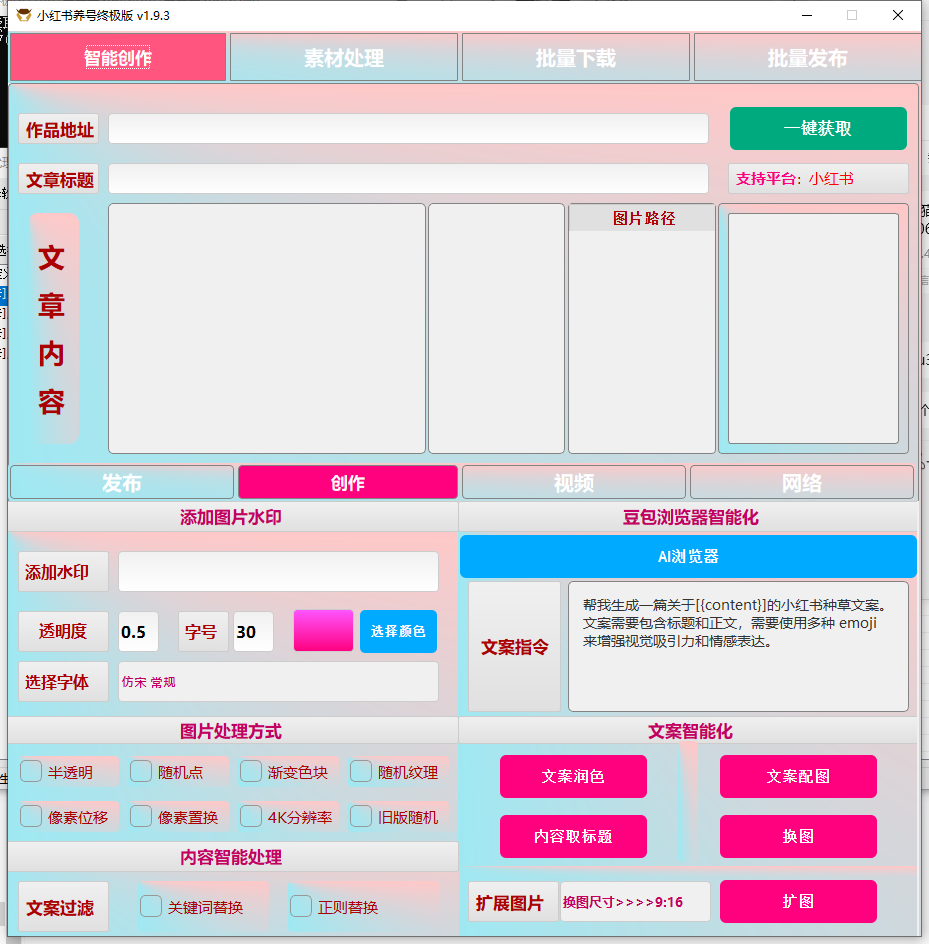Select the 网络 sub-tab

pos(802,482)
